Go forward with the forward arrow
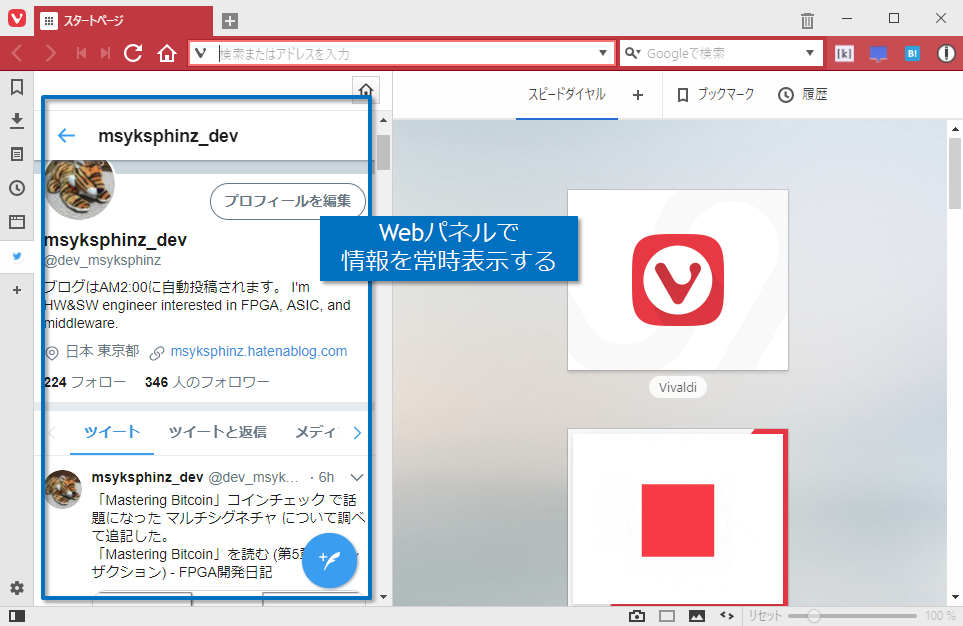 tap(50, 53)
